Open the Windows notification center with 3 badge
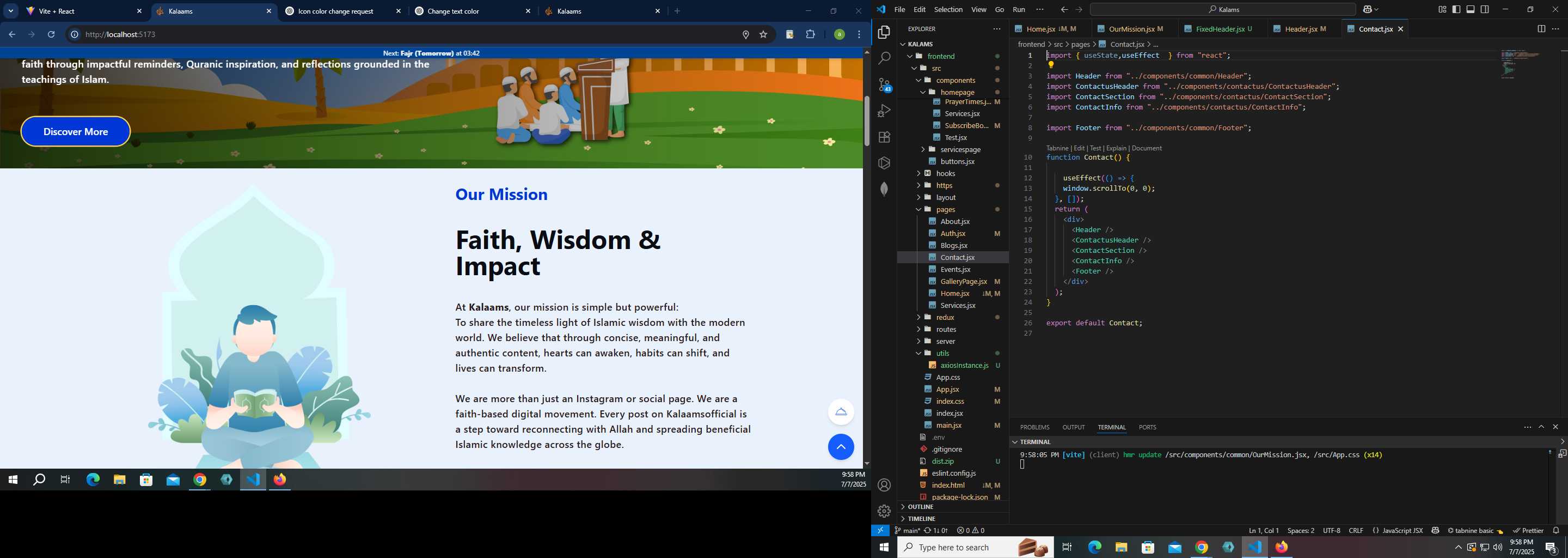This screenshot has height=558, width=1568. tap(1552, 547)
